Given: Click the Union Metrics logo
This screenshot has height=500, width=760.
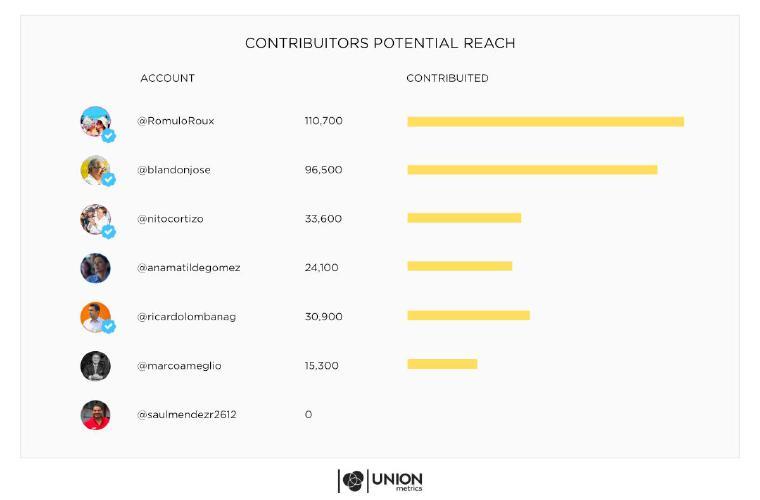Looking at the screenshot, I should coord(380,480).
